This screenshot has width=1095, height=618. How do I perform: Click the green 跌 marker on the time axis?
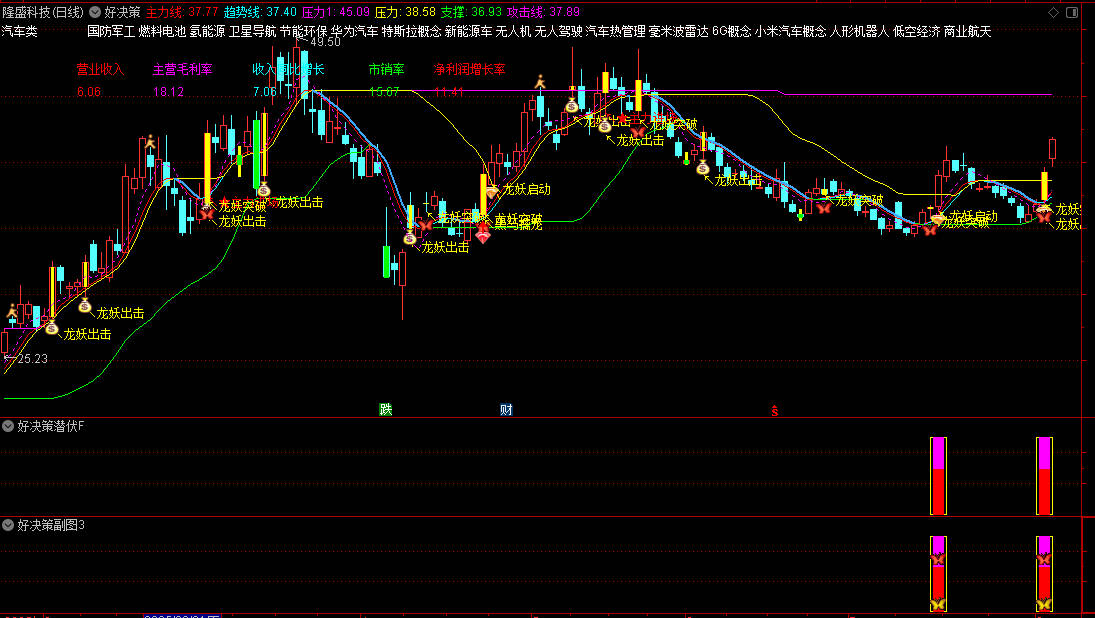tap(385, 410)
